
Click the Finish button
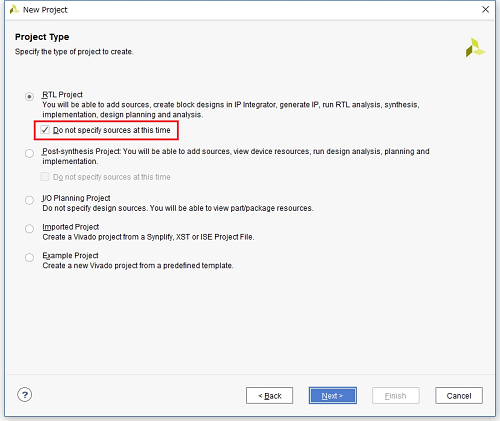[396, 396]
